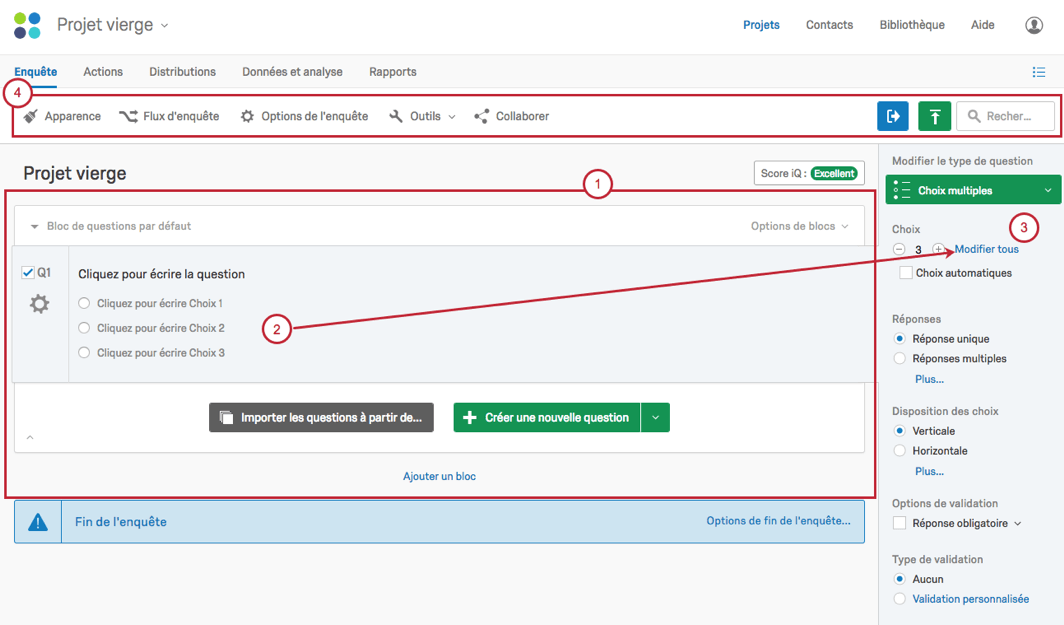Viewport: 1064px width, 625px height.
Task: Select Choix 2 radio option
Action: tap(84, 328)
